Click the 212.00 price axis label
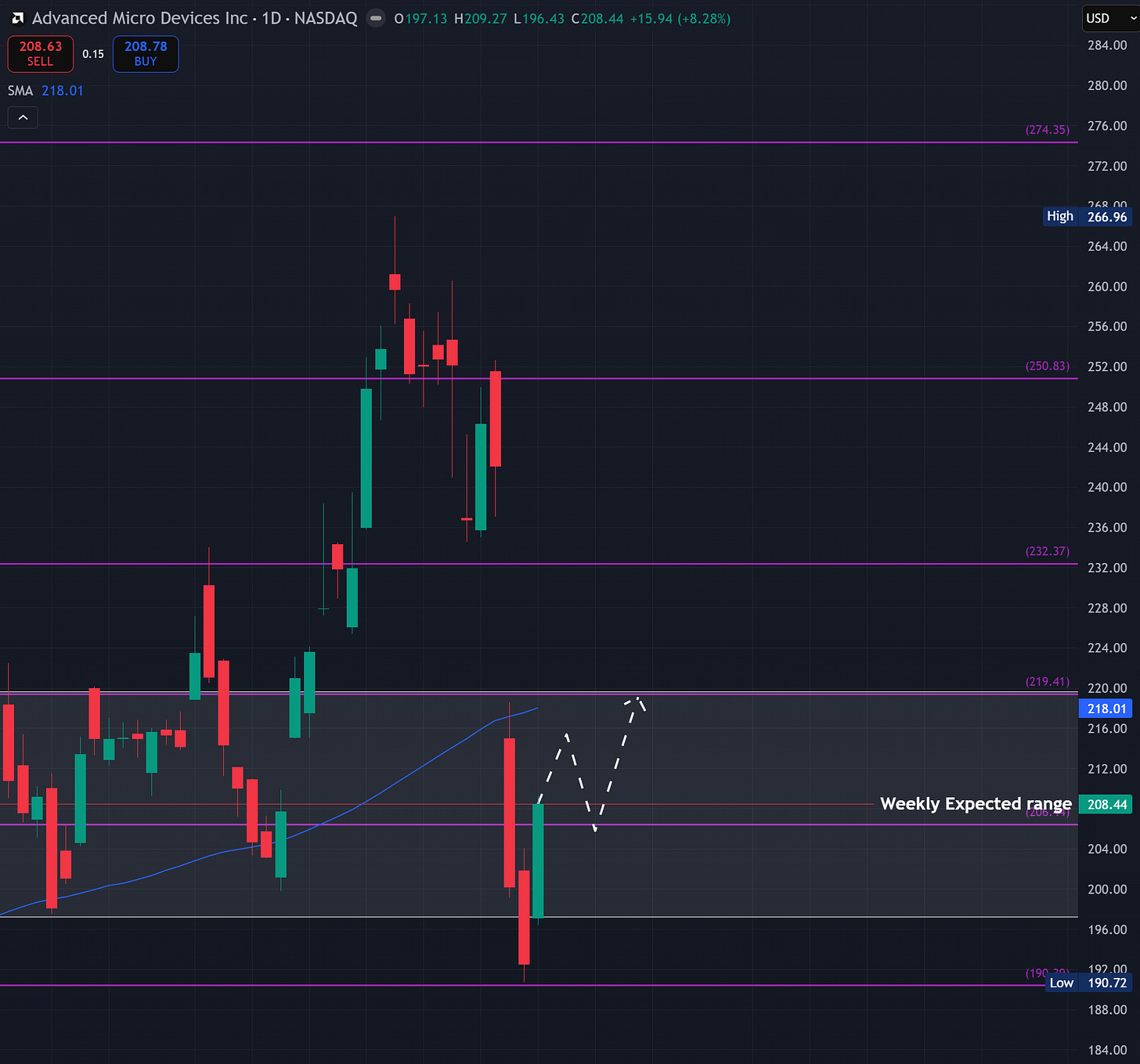 1107,769
